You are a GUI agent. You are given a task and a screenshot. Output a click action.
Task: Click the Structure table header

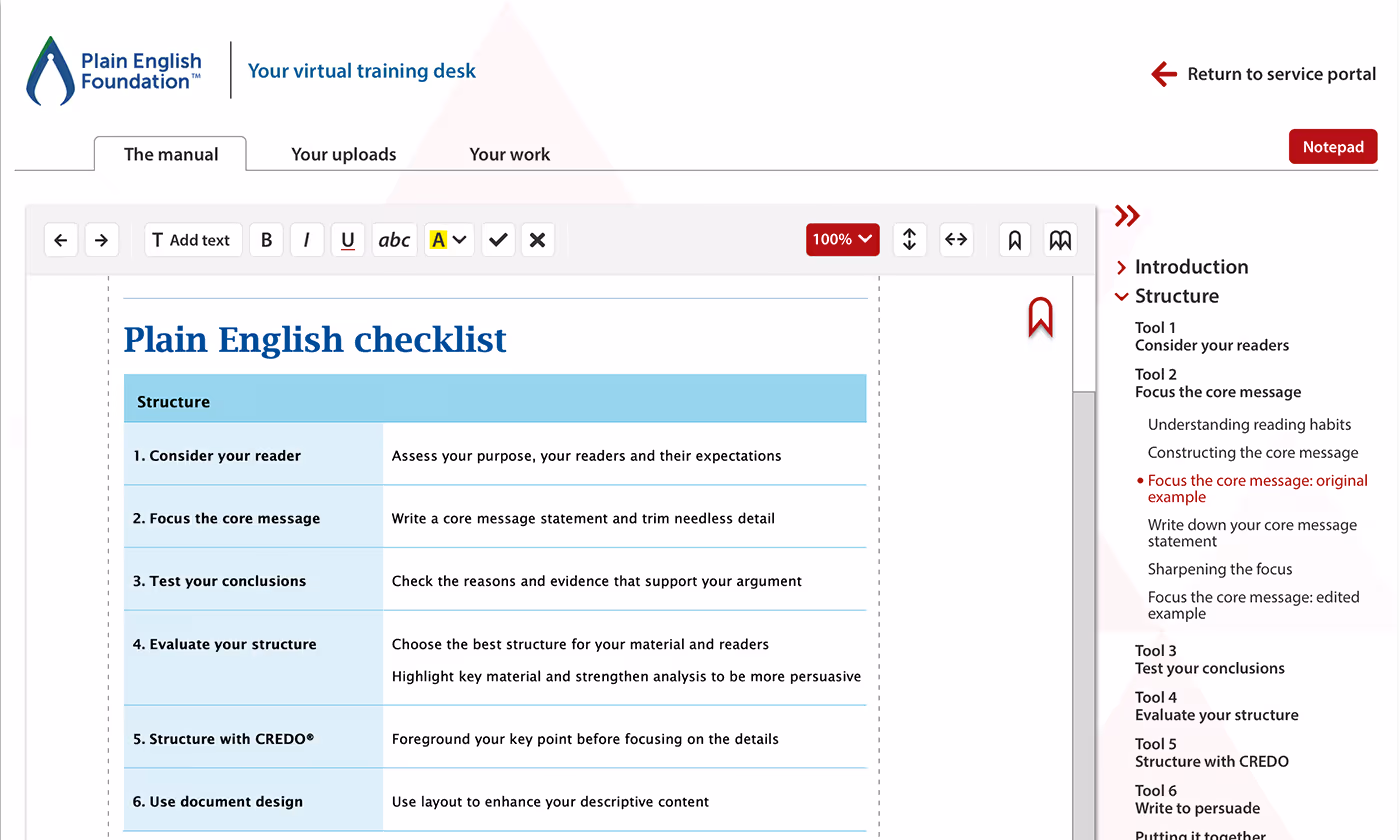click(495, 401)
